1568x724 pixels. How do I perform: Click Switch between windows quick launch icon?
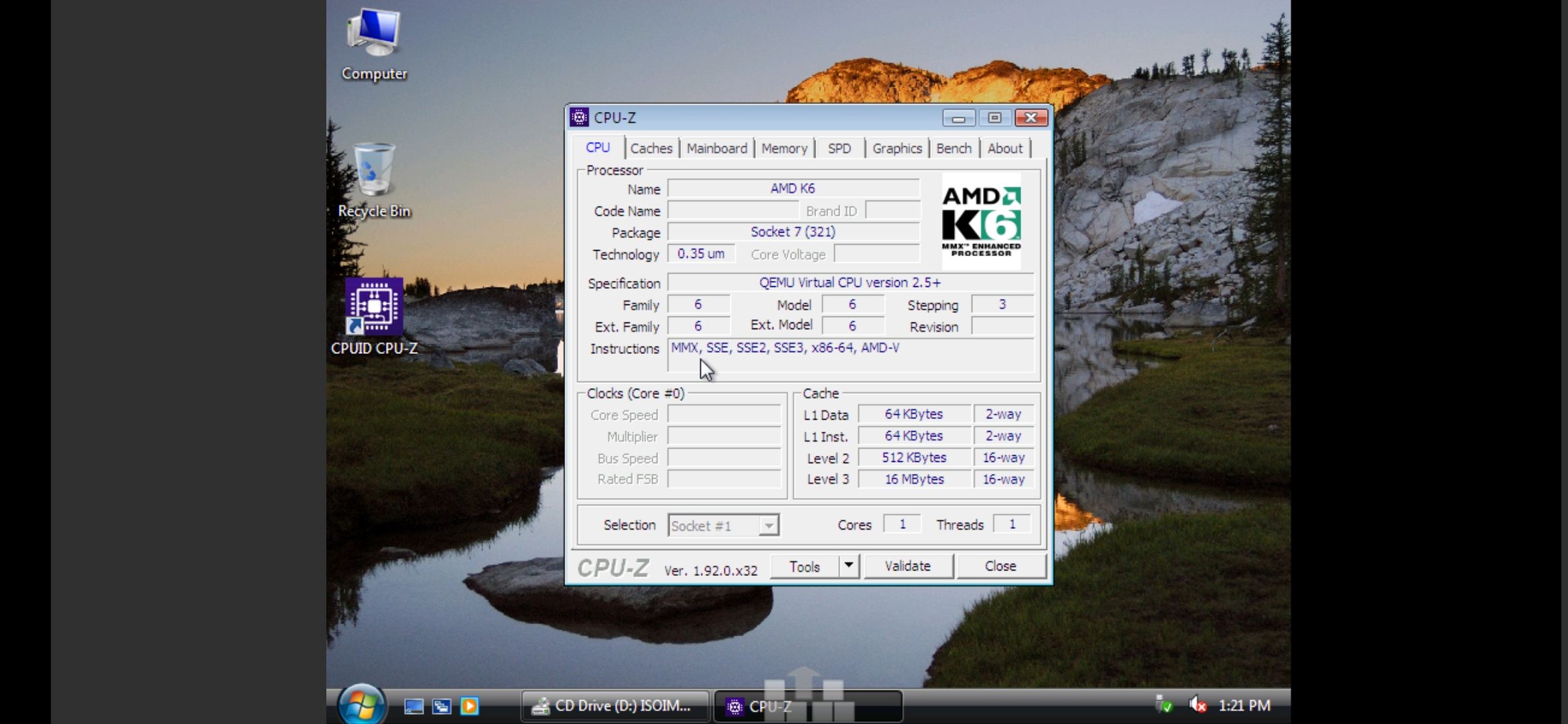click(x=442, y=706)
